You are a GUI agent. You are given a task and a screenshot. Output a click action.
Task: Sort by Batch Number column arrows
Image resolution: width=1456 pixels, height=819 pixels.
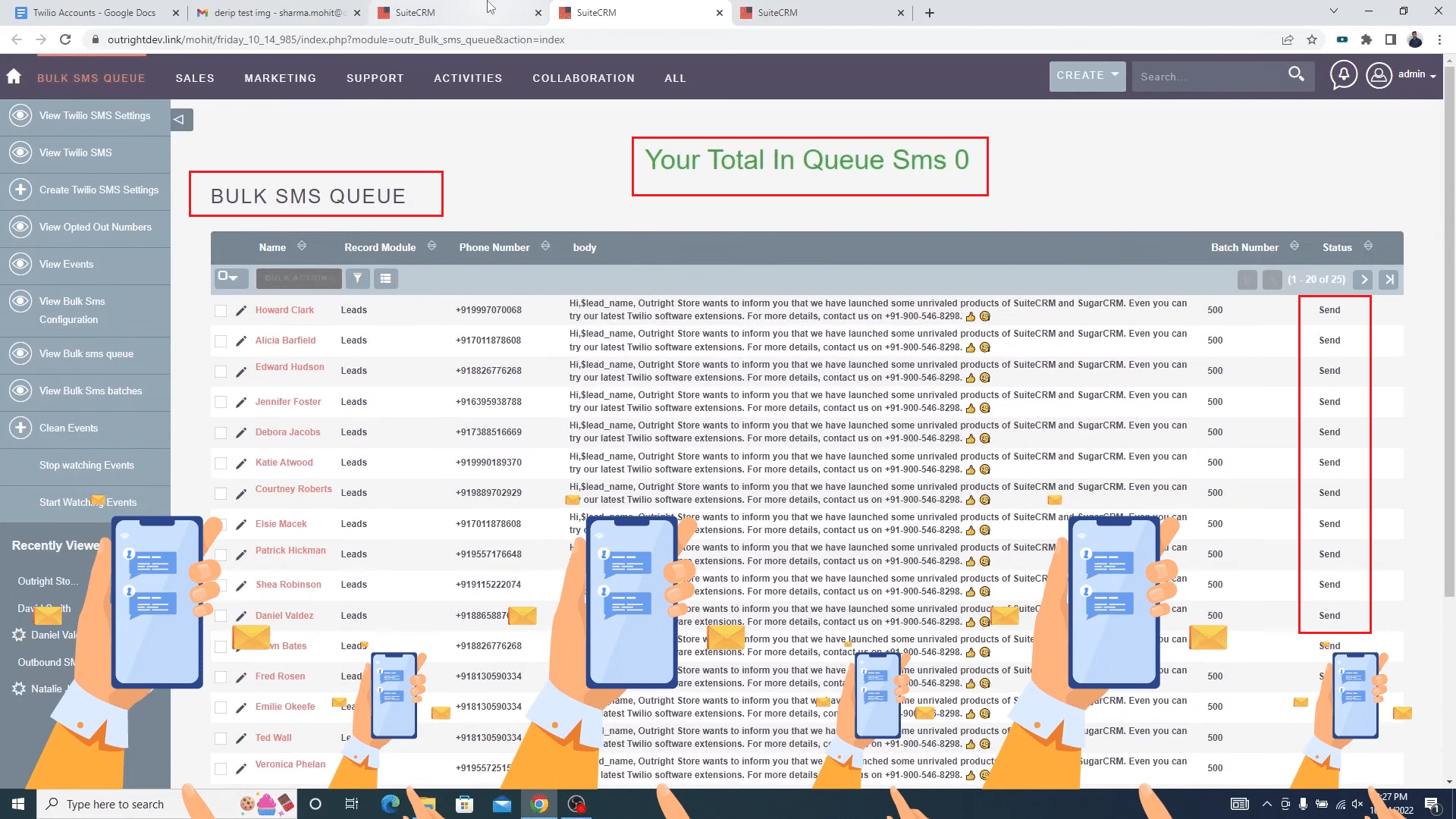pyautogui.click(x=1294, y=246)
